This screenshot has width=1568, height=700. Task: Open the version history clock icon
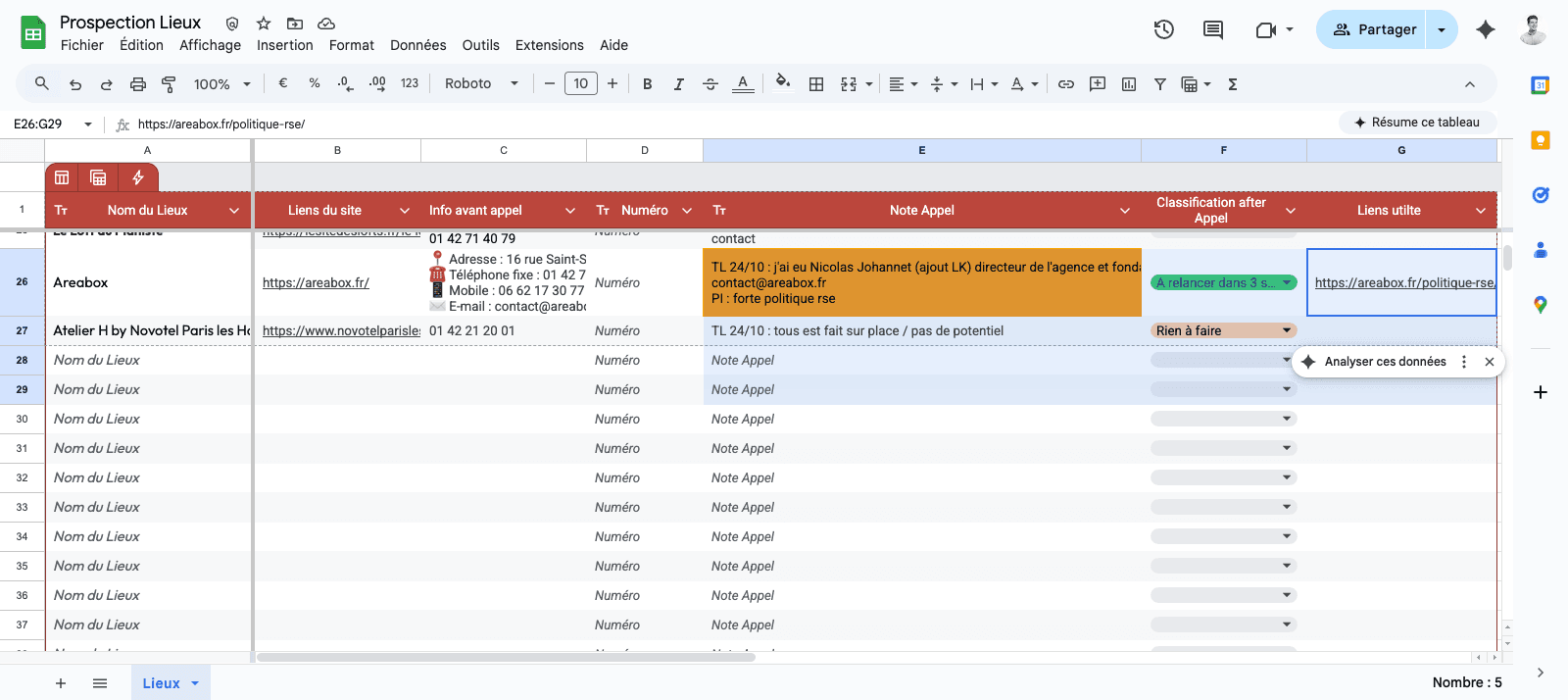[1164, 29]
